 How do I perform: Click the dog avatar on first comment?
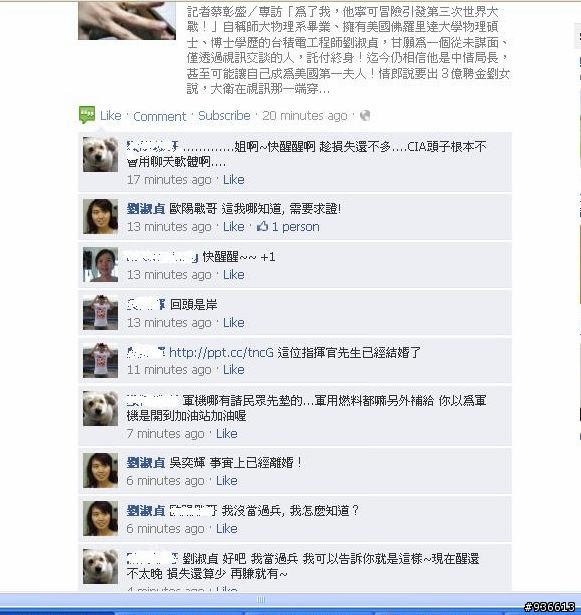100,155
